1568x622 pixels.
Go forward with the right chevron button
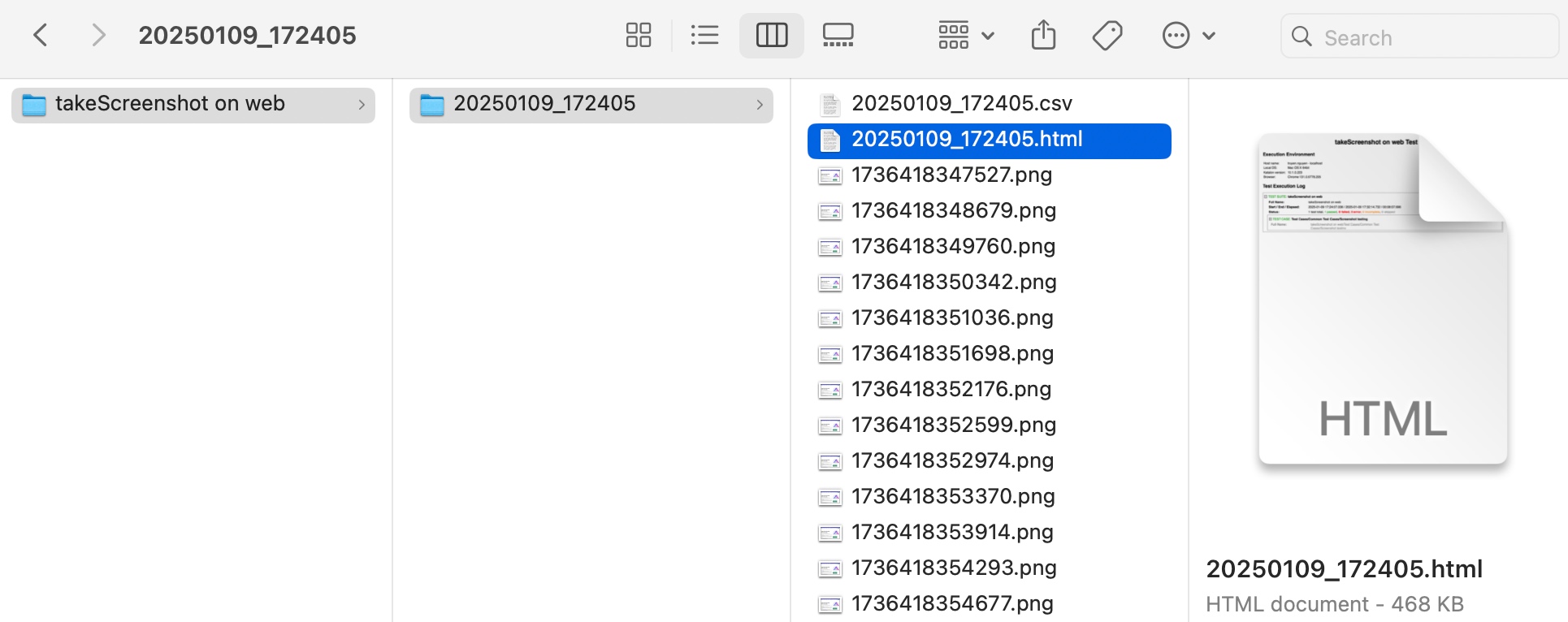point(98,35)
